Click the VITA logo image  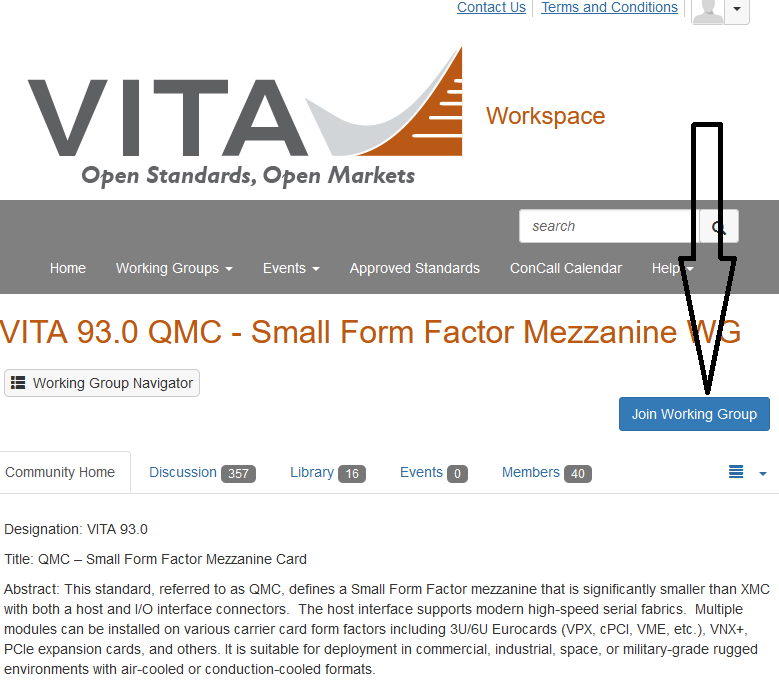(245, 117)
